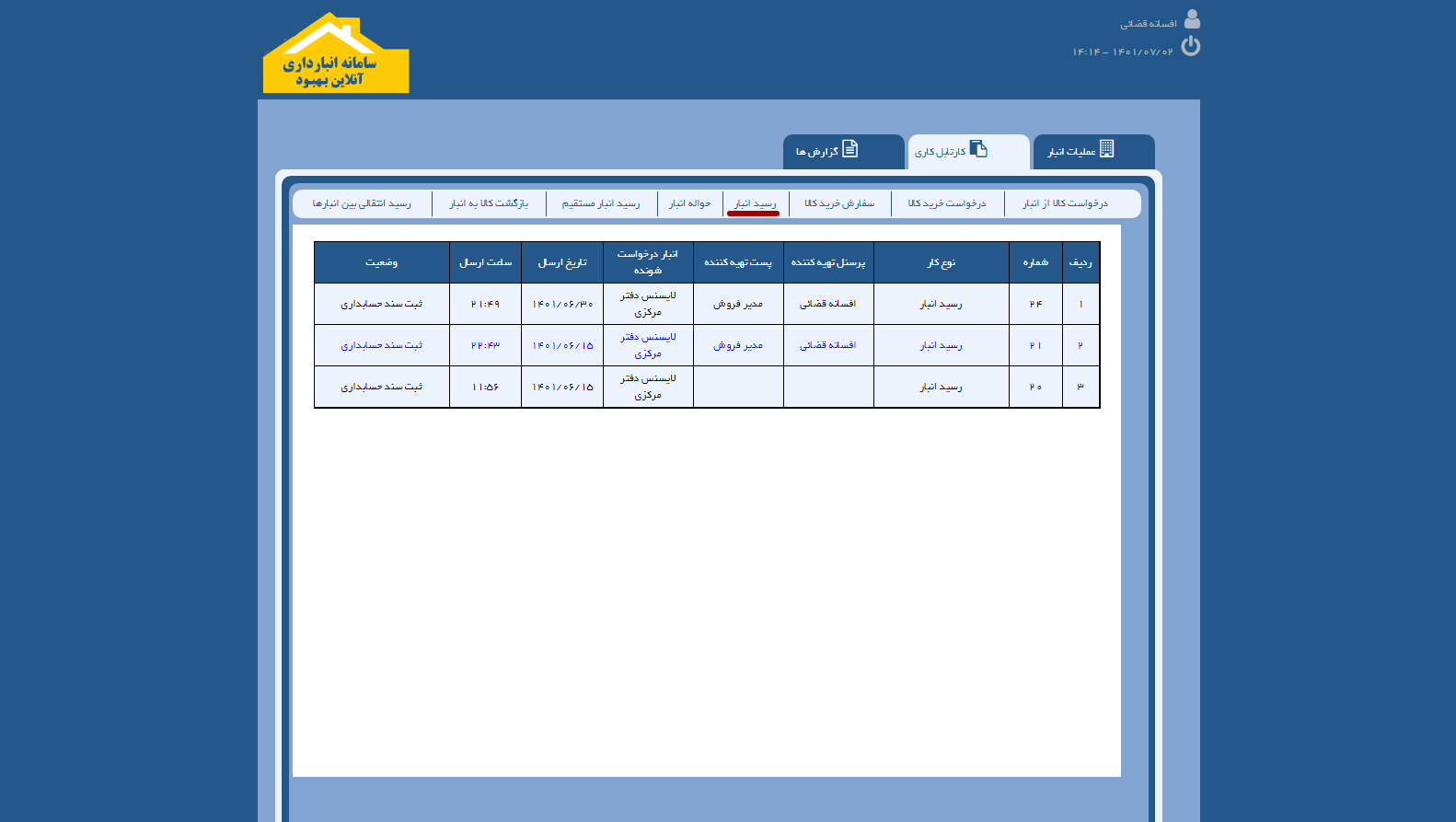1456x822 pixels.
Task: Open the درخواست کالا از انبار submenu
Action: (1065, 203)
